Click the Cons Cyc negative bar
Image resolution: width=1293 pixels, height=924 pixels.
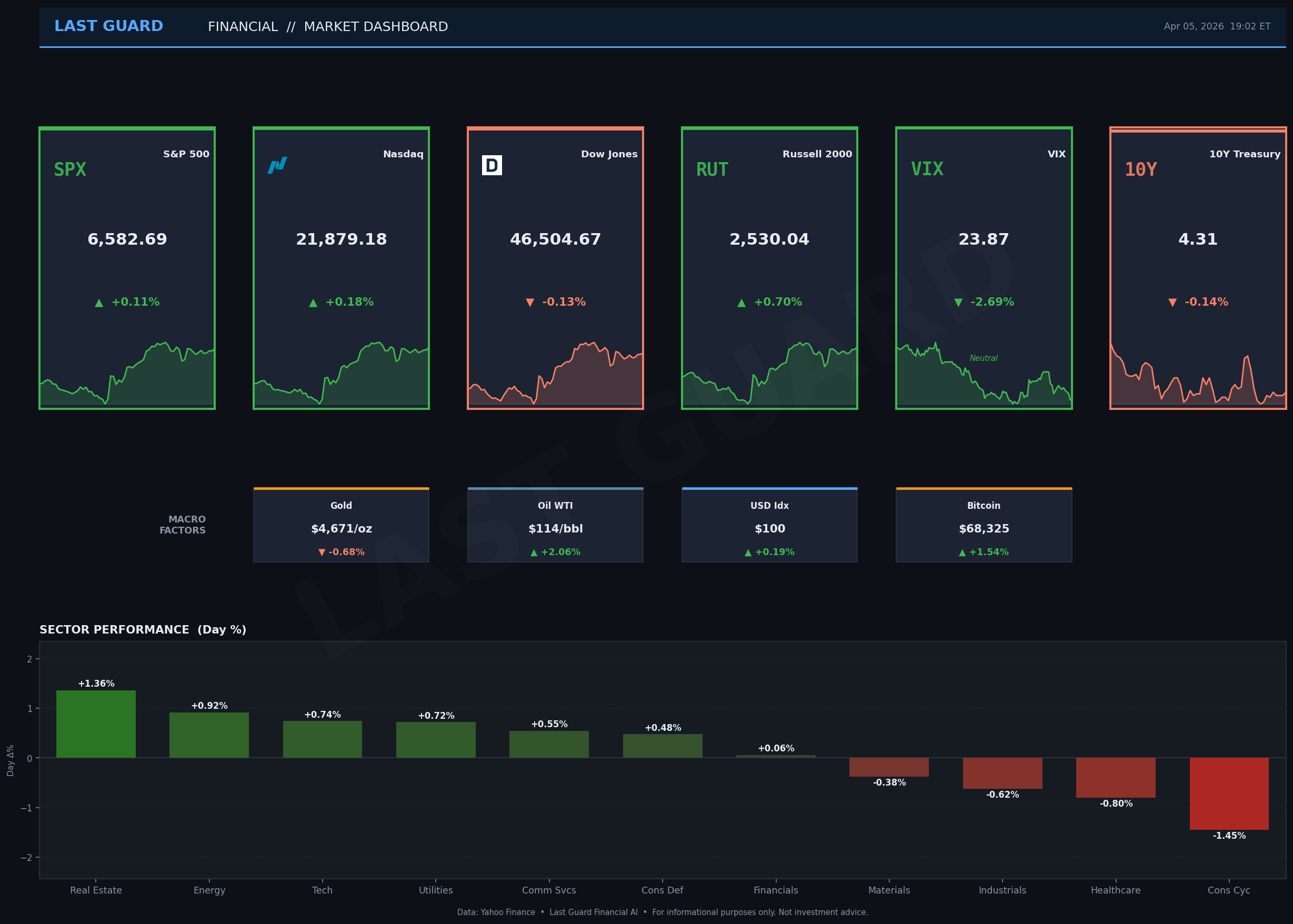(1229, 793)
